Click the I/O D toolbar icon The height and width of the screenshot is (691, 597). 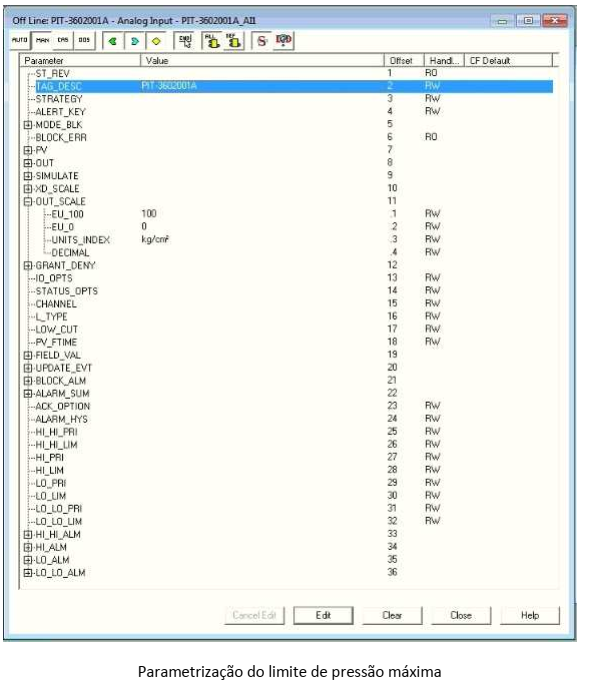283,41
